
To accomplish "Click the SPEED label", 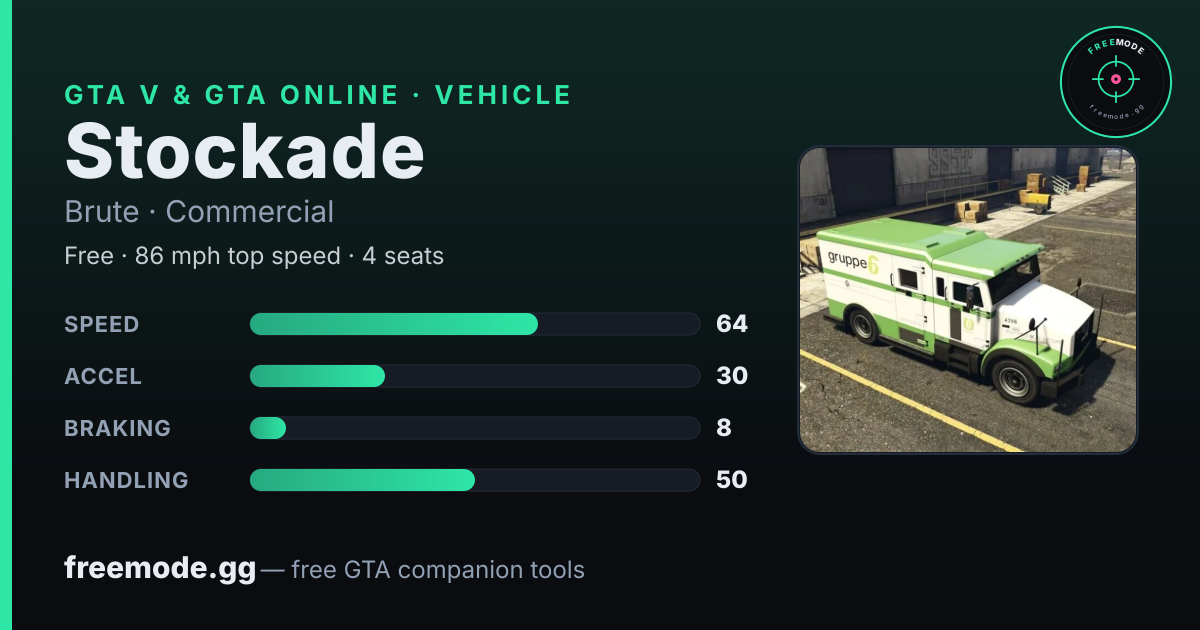I will 102,324.
